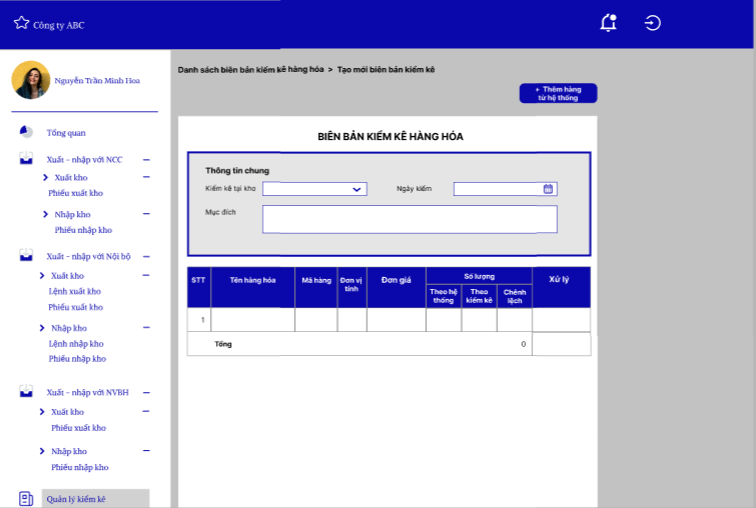Expand Nhập kho chevron under Nội bộ section

coord(42,328)
